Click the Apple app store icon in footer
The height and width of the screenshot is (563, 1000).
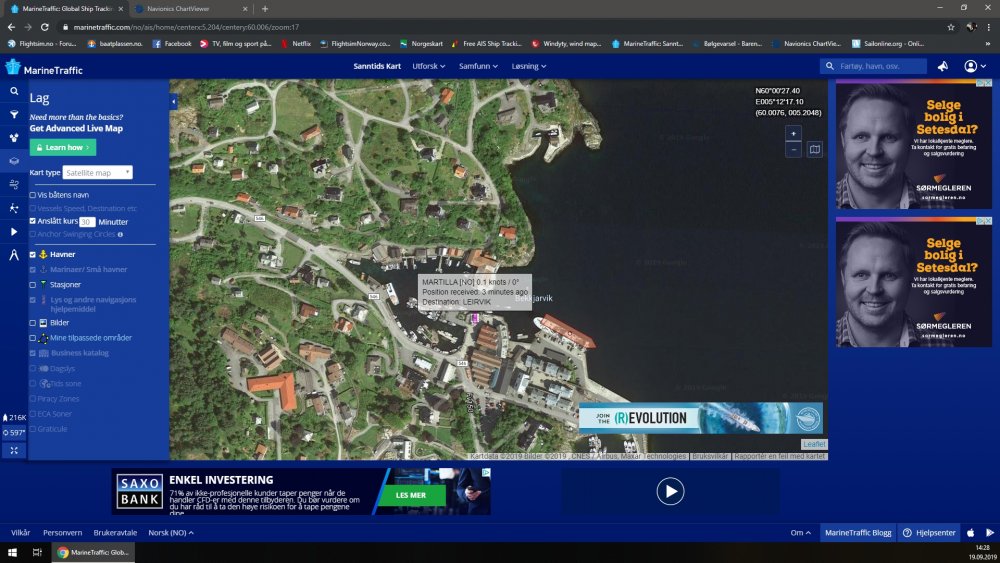[x=971, y=532]
